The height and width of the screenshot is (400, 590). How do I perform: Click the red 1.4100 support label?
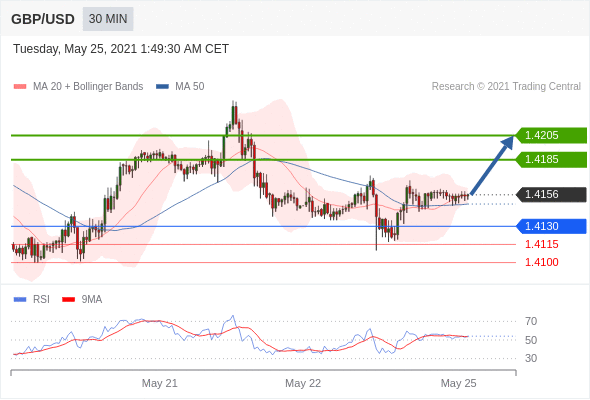click(x=542, y=262)
